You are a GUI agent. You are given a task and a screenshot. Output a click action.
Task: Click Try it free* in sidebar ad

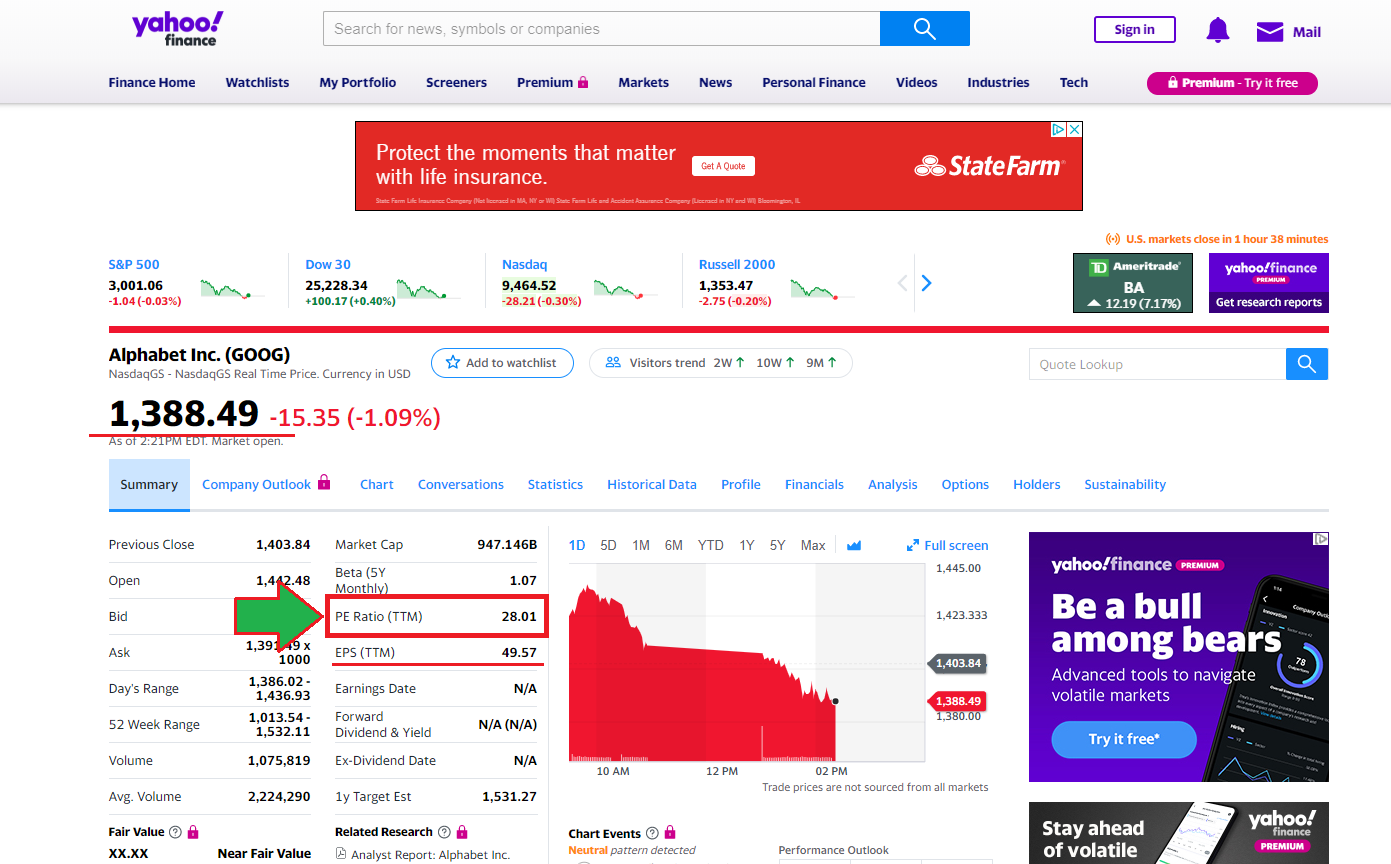point(1124,739)
